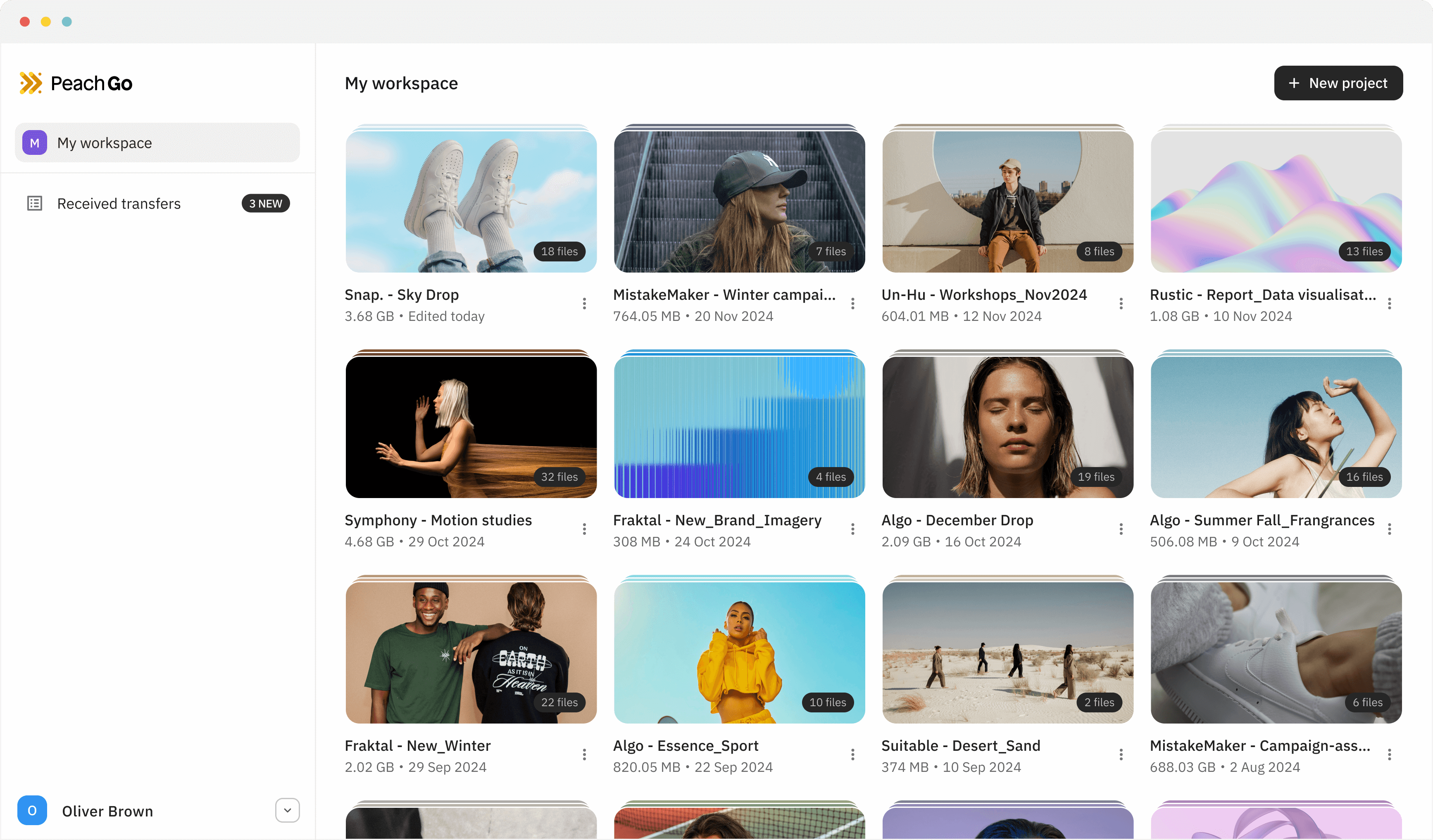Open menu for Algo - Summer Fall_Frangrances
The image size is (1433, 840).
click(x=1389, y=529)
